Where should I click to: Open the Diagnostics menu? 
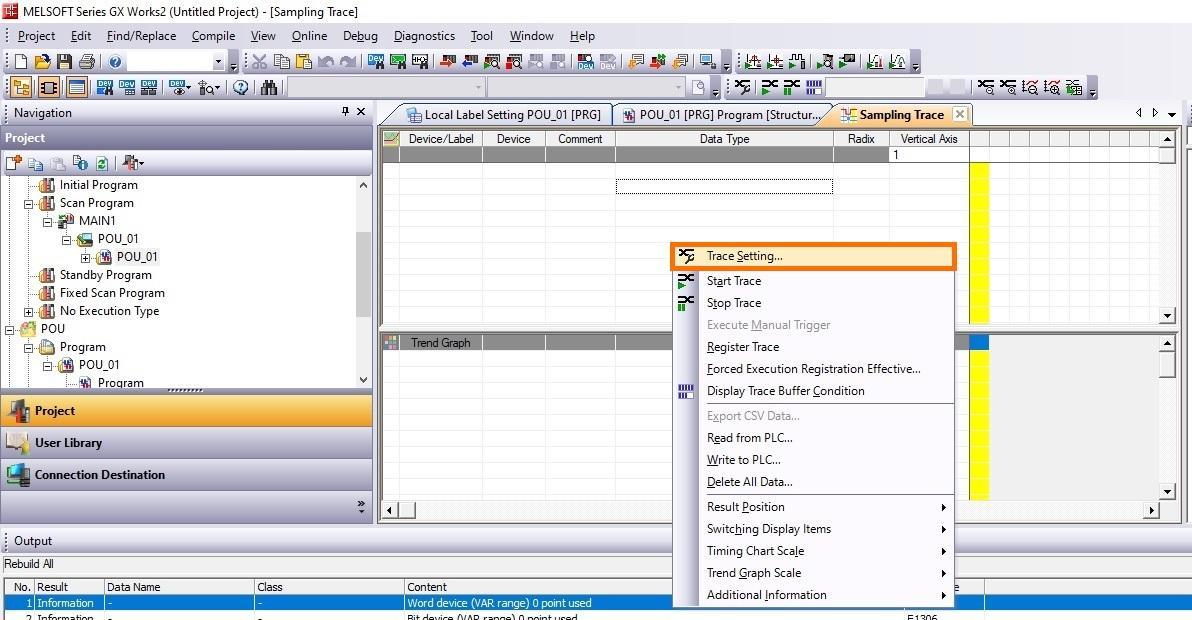(424, 36)
